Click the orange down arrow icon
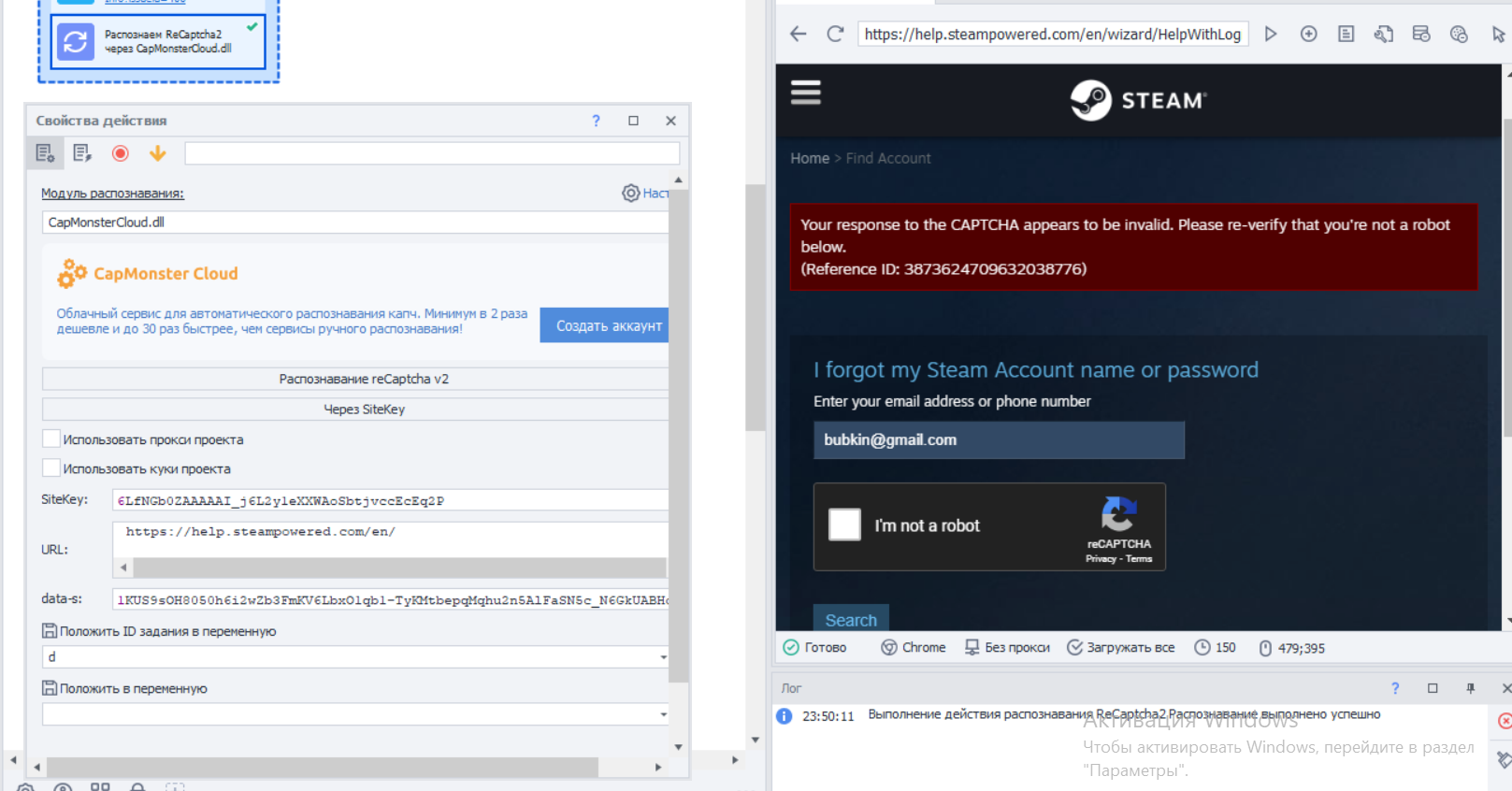This screenshot has width=1512, height=791. [158, 152]
